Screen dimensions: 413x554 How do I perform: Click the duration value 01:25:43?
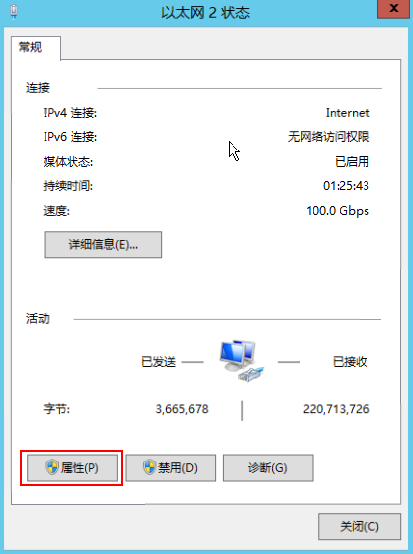tap(346, 185)
